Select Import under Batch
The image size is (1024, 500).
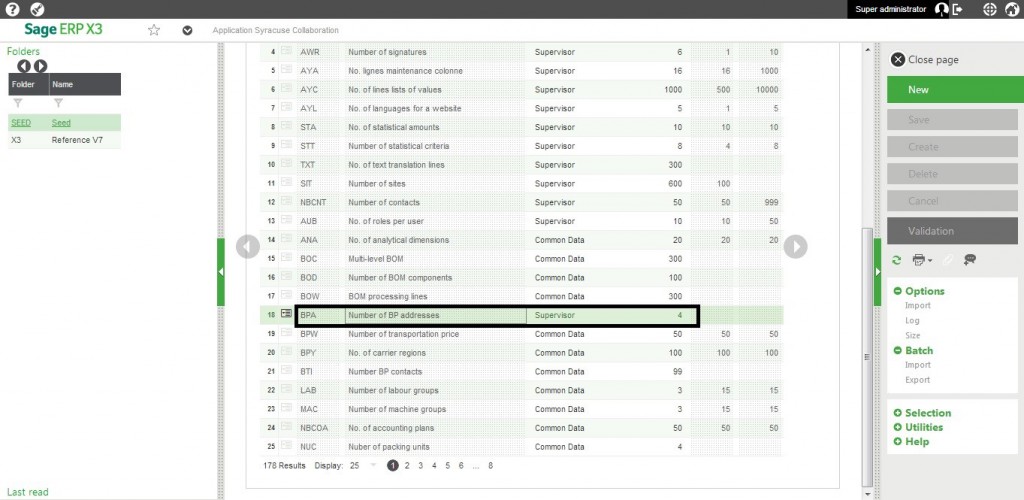coord(917,365)
